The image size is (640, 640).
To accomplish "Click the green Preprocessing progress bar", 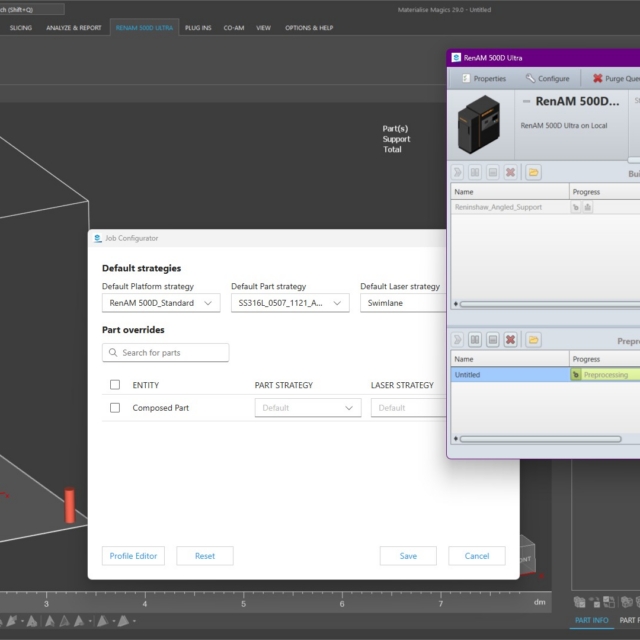I will point(611,375).
